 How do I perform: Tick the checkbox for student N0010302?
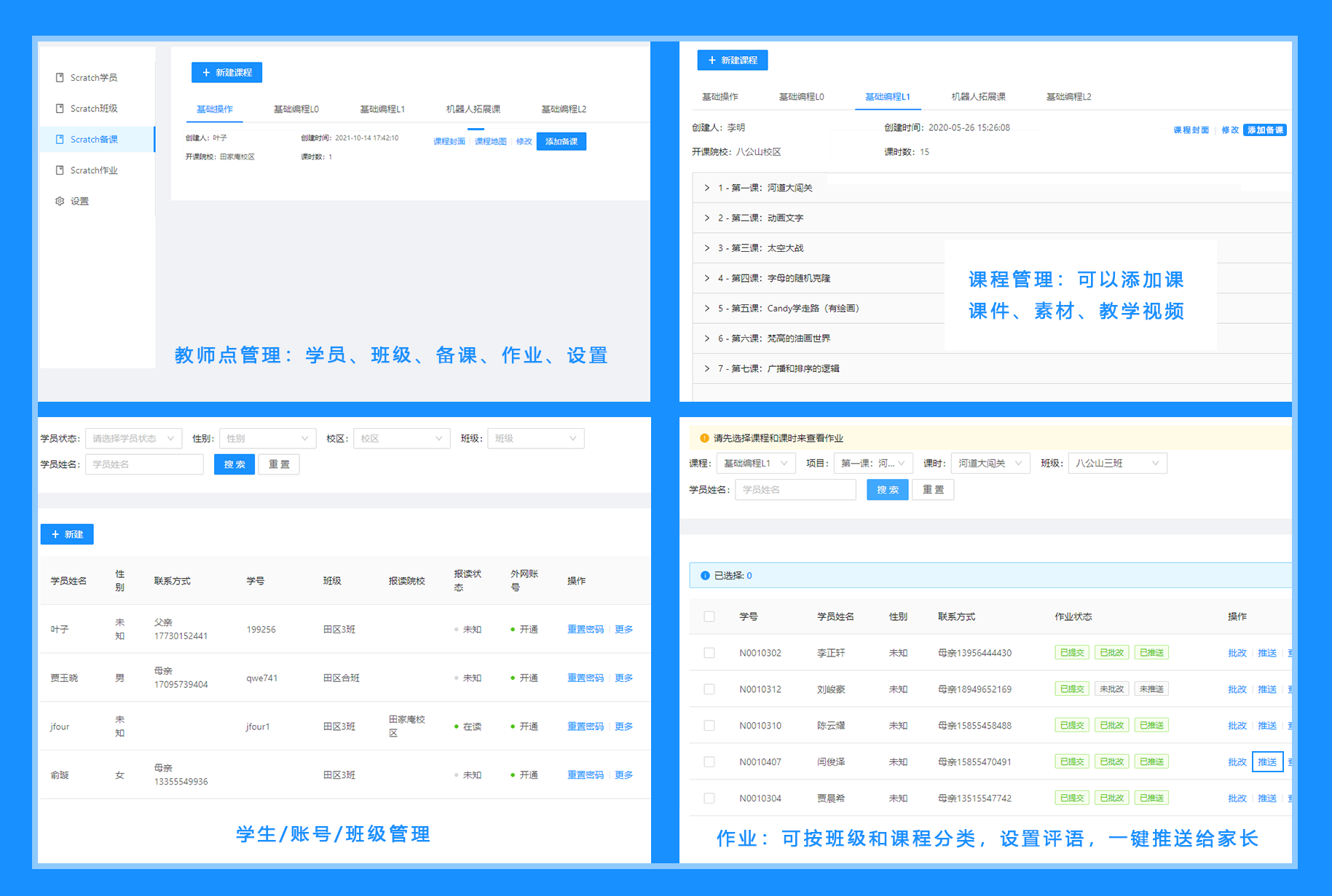[x=709, y=653]
